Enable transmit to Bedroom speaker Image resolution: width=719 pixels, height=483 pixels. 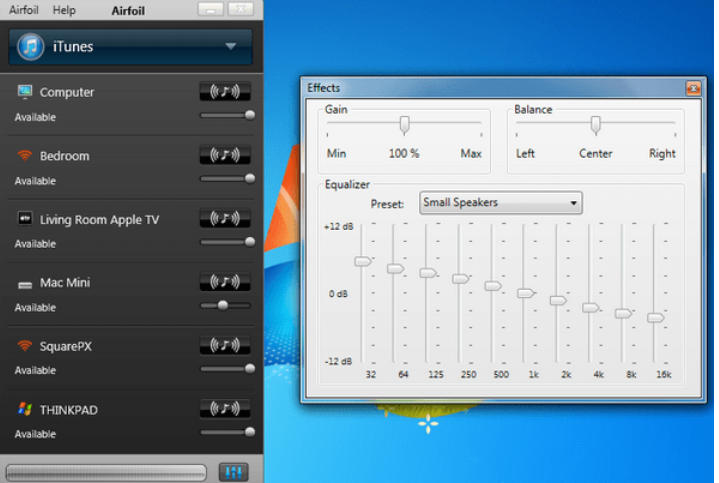coord(225,155)
